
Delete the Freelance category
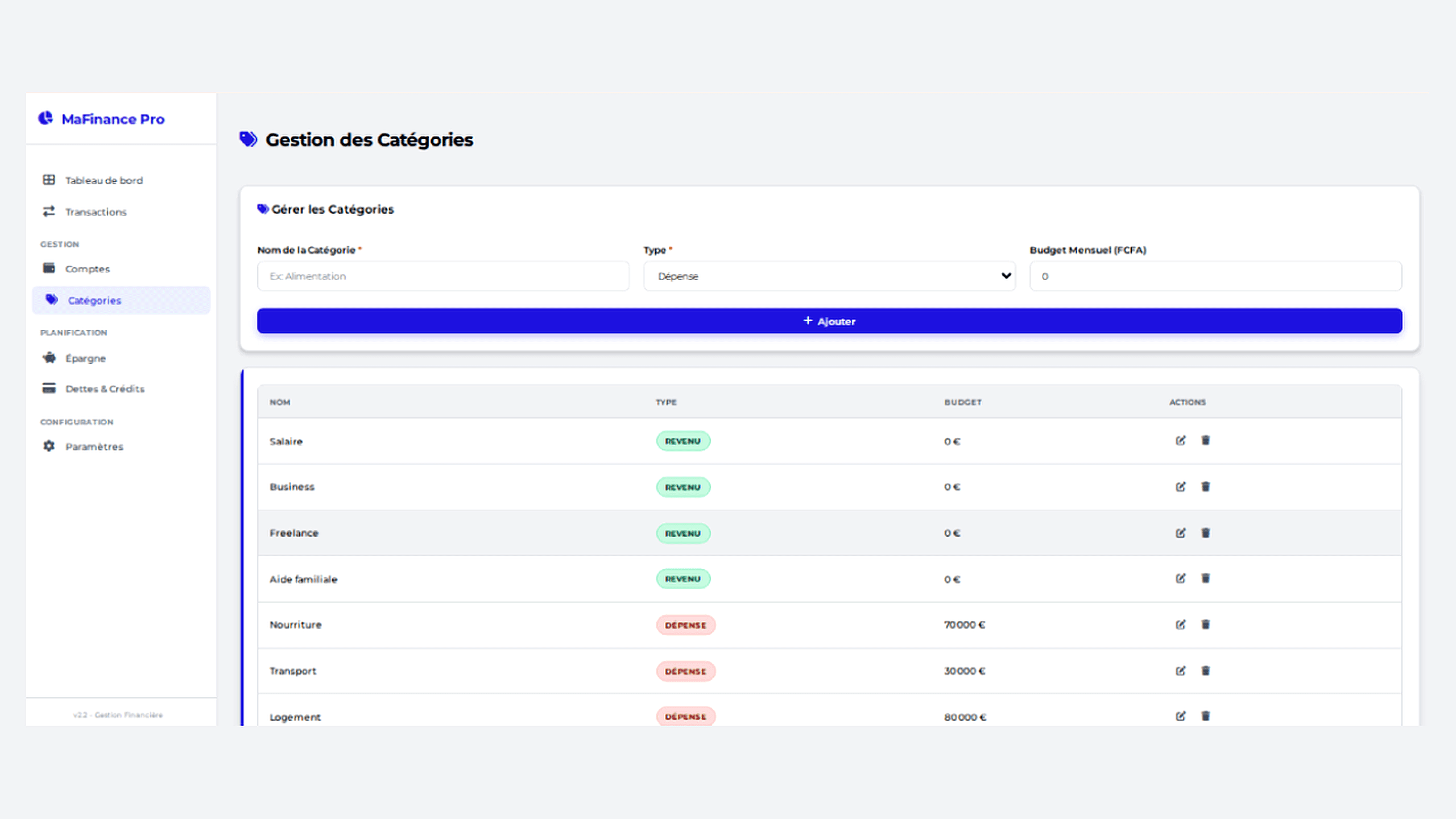pos(1206,532)
